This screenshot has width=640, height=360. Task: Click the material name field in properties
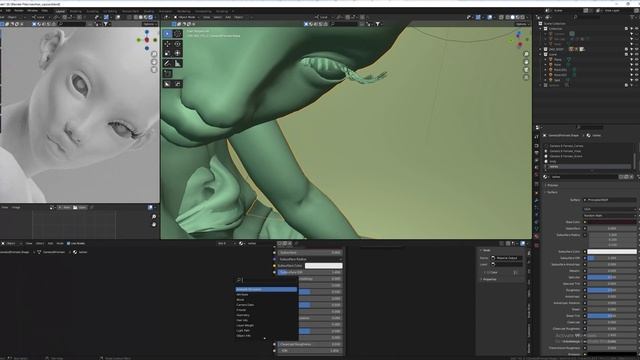pyautogui.click(x=584, y=177)
